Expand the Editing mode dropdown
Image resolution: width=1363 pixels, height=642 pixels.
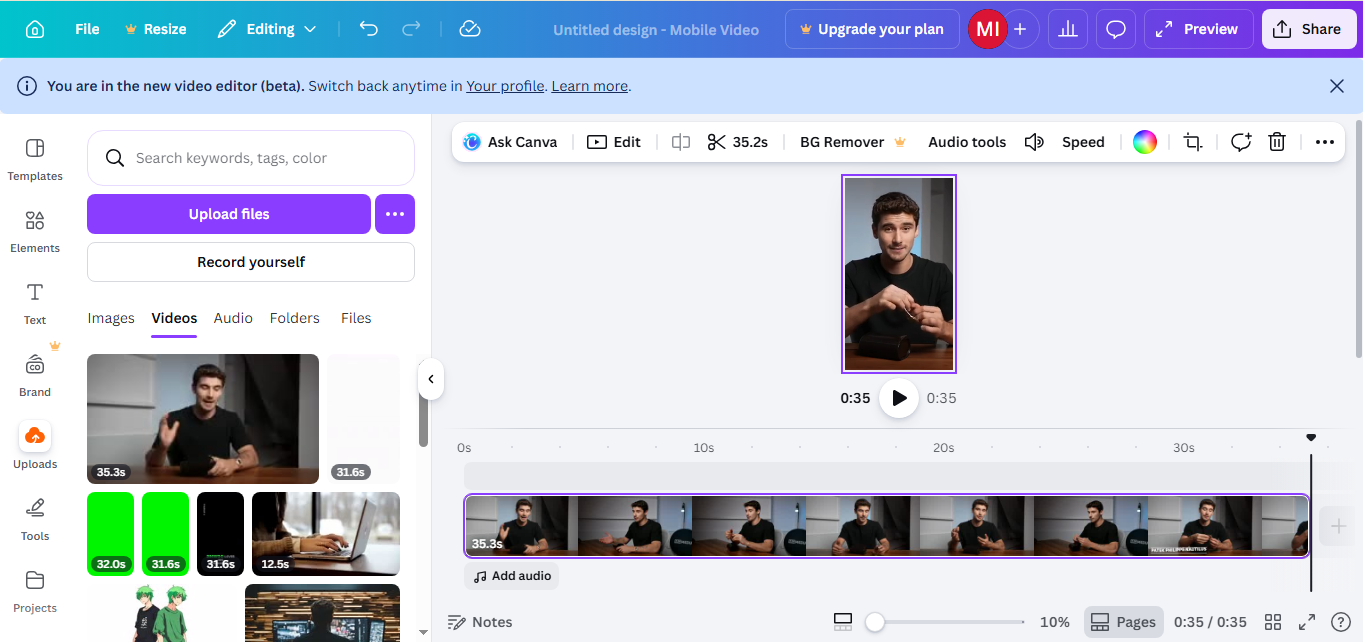267,29
